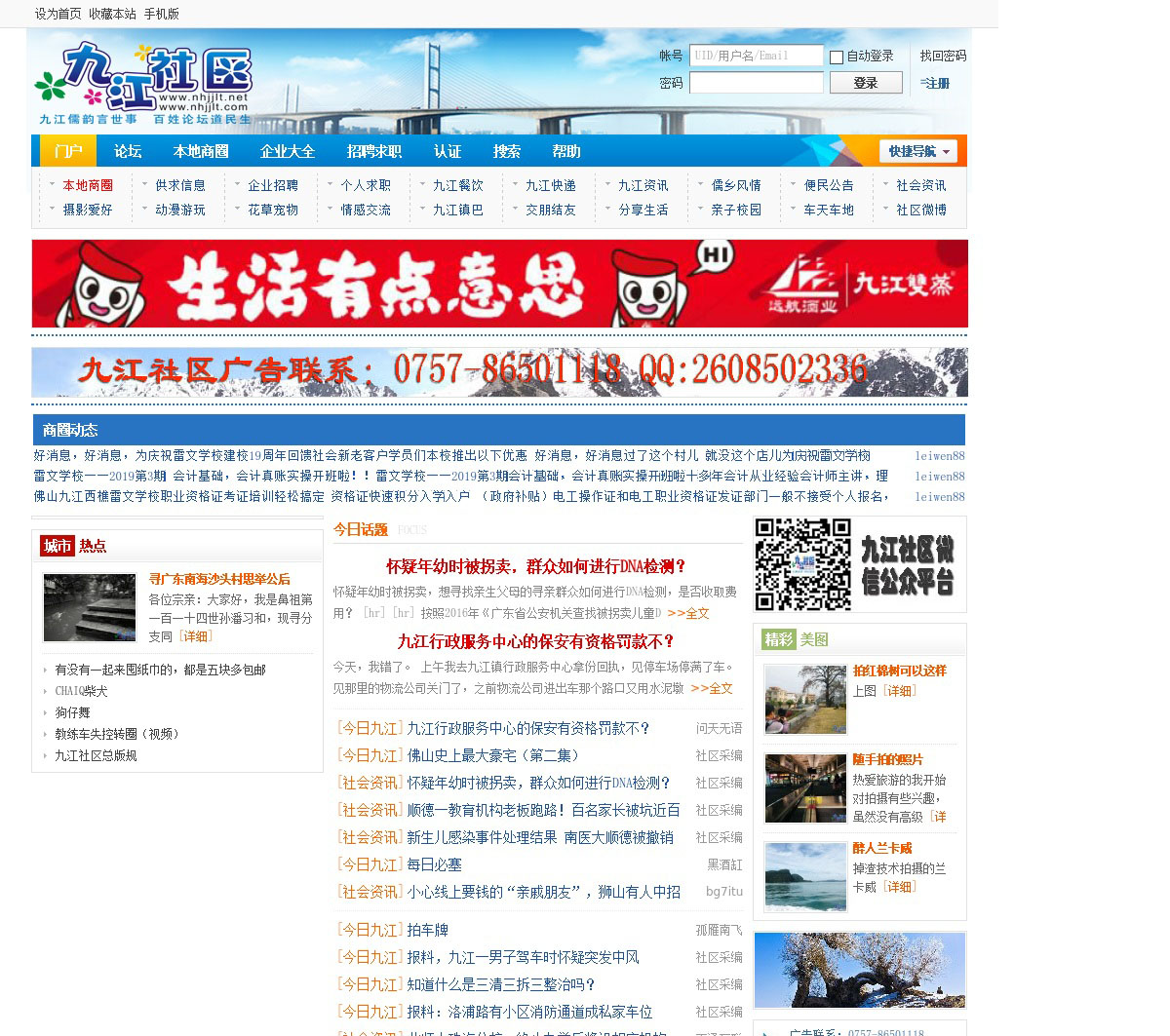This screenshot has width=1170, height=1036.
Task: Open the 企业招聘 sub-navigation link
Action: tap(273, 185)
